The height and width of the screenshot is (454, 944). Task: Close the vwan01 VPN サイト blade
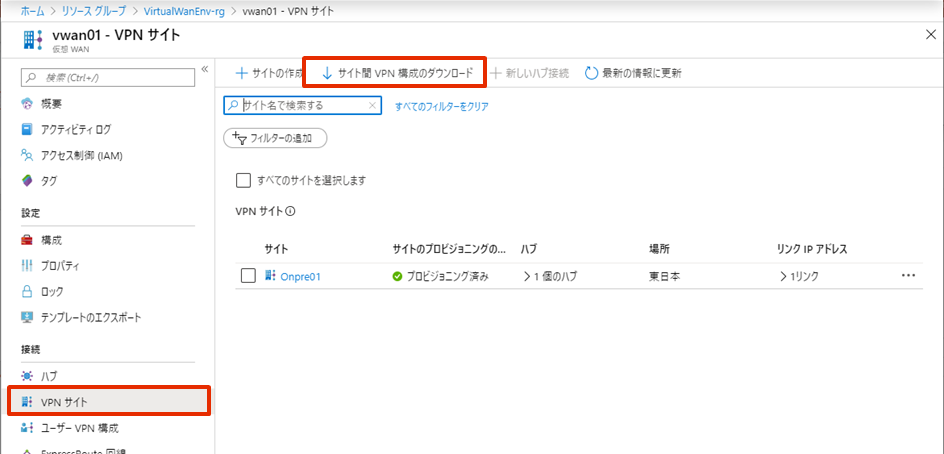click(930, 34)
